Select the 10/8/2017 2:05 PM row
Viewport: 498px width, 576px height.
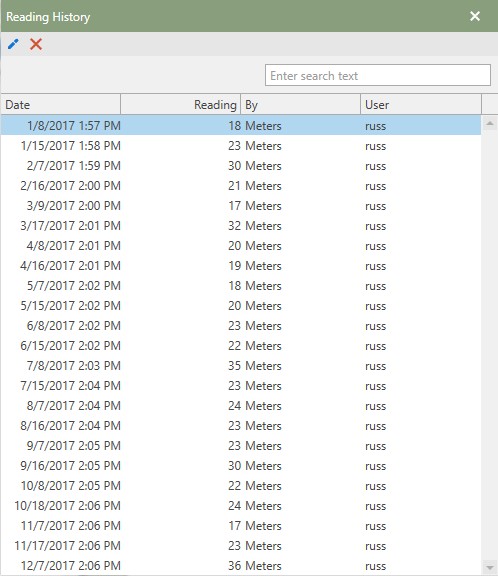pos(241,486)
